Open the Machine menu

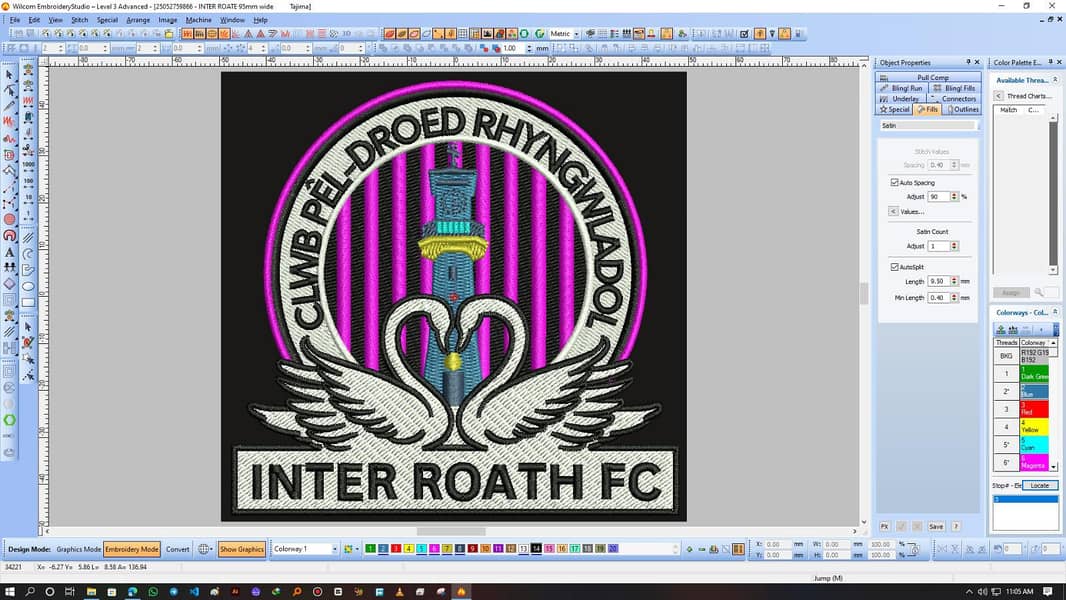pyautogui.click(x=199, y=20)
